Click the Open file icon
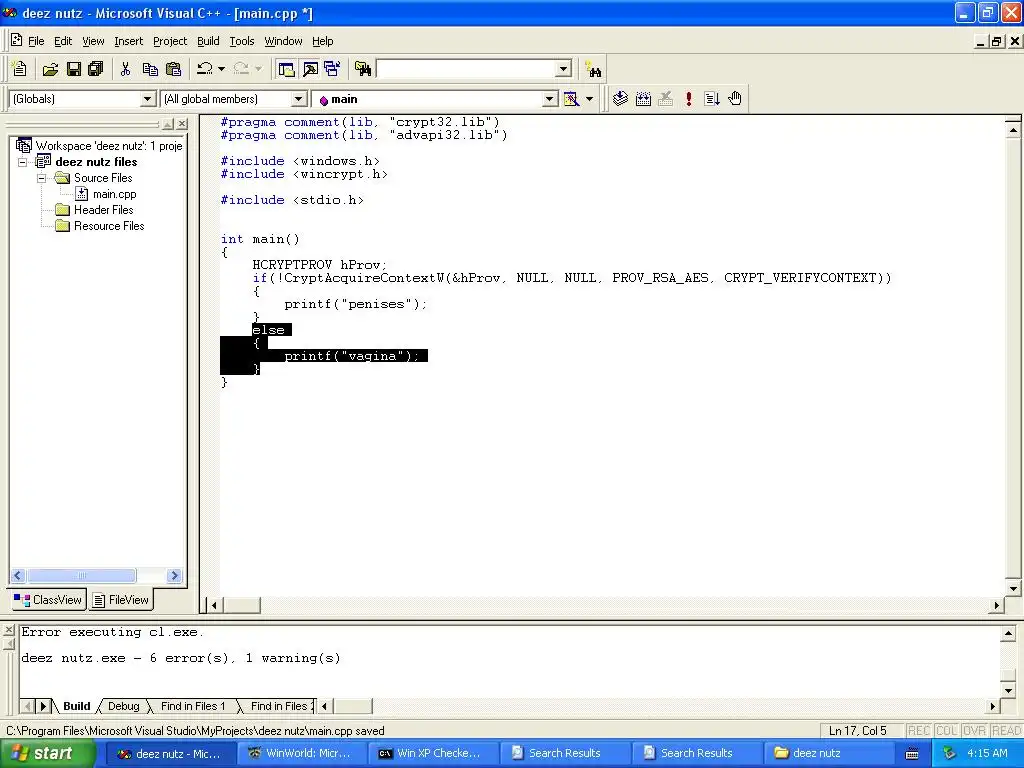The height and width of the screenshot is (768, 1024). (50, 69)
